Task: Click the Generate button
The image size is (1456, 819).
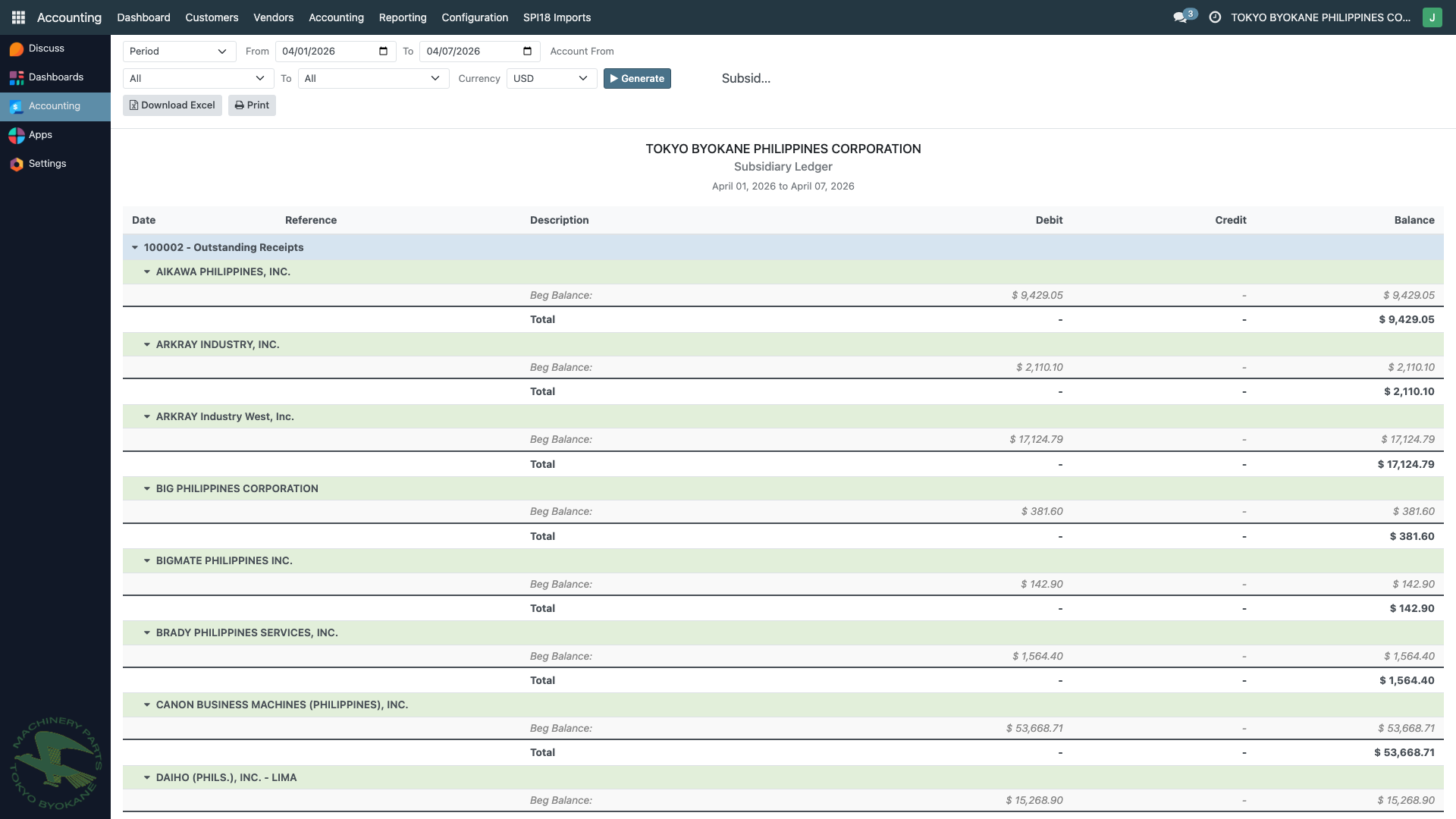Action: click(637, 79)
